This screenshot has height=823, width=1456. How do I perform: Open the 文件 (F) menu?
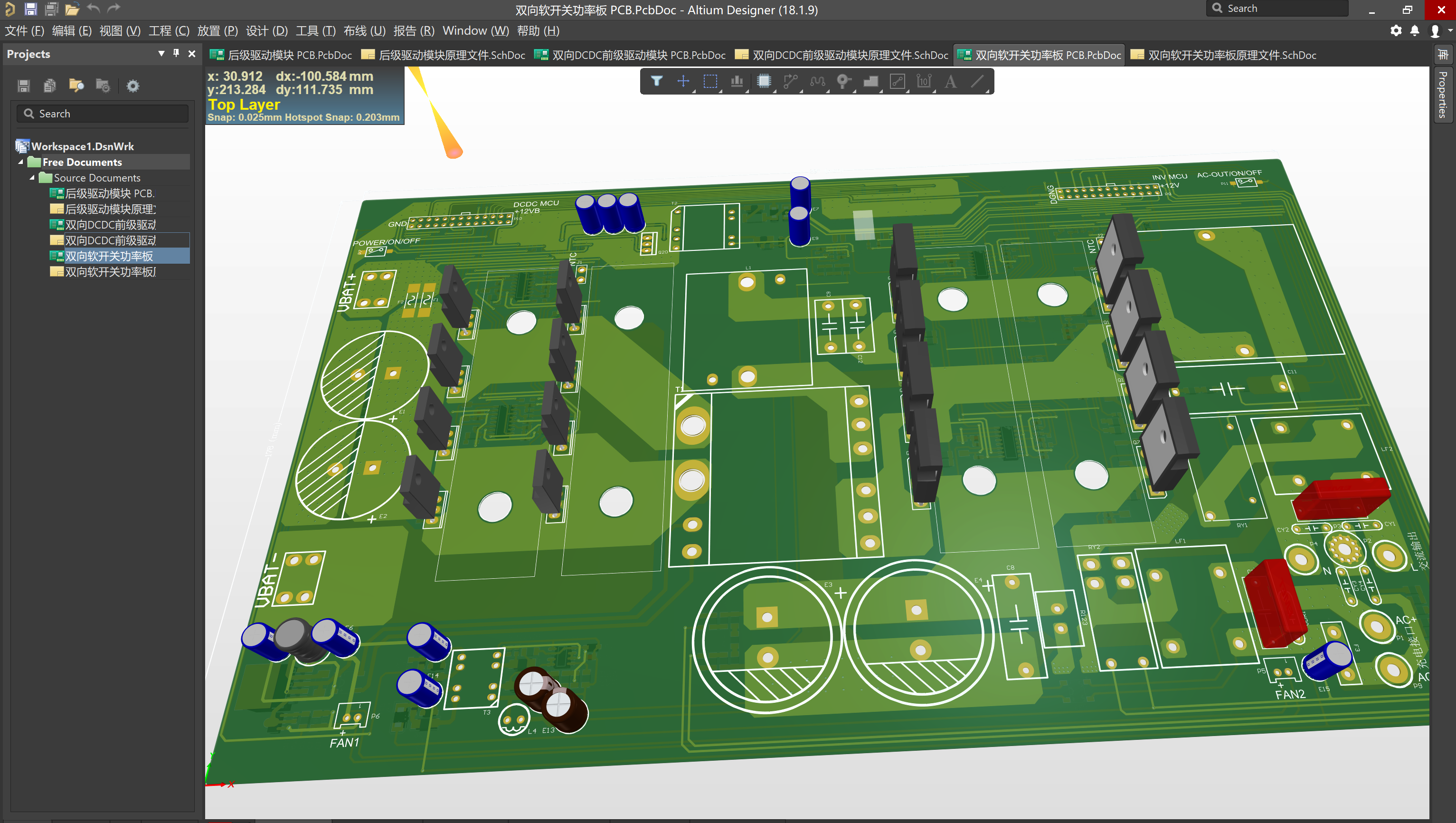[24, 30]
